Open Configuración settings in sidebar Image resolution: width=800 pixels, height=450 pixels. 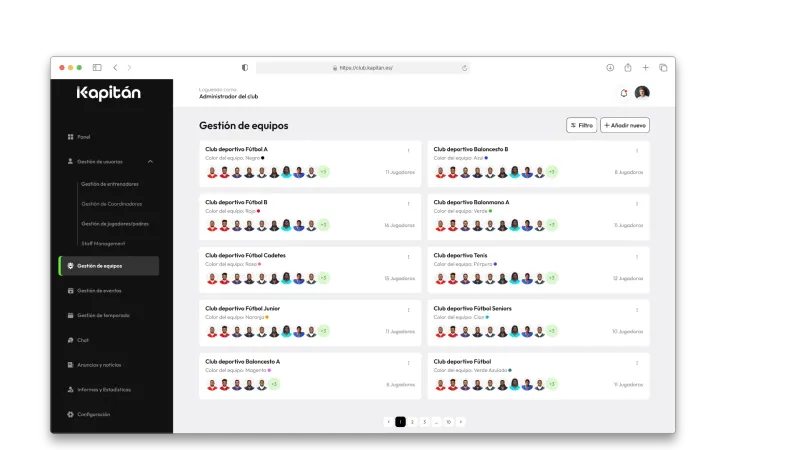click(x=89, y=414)
